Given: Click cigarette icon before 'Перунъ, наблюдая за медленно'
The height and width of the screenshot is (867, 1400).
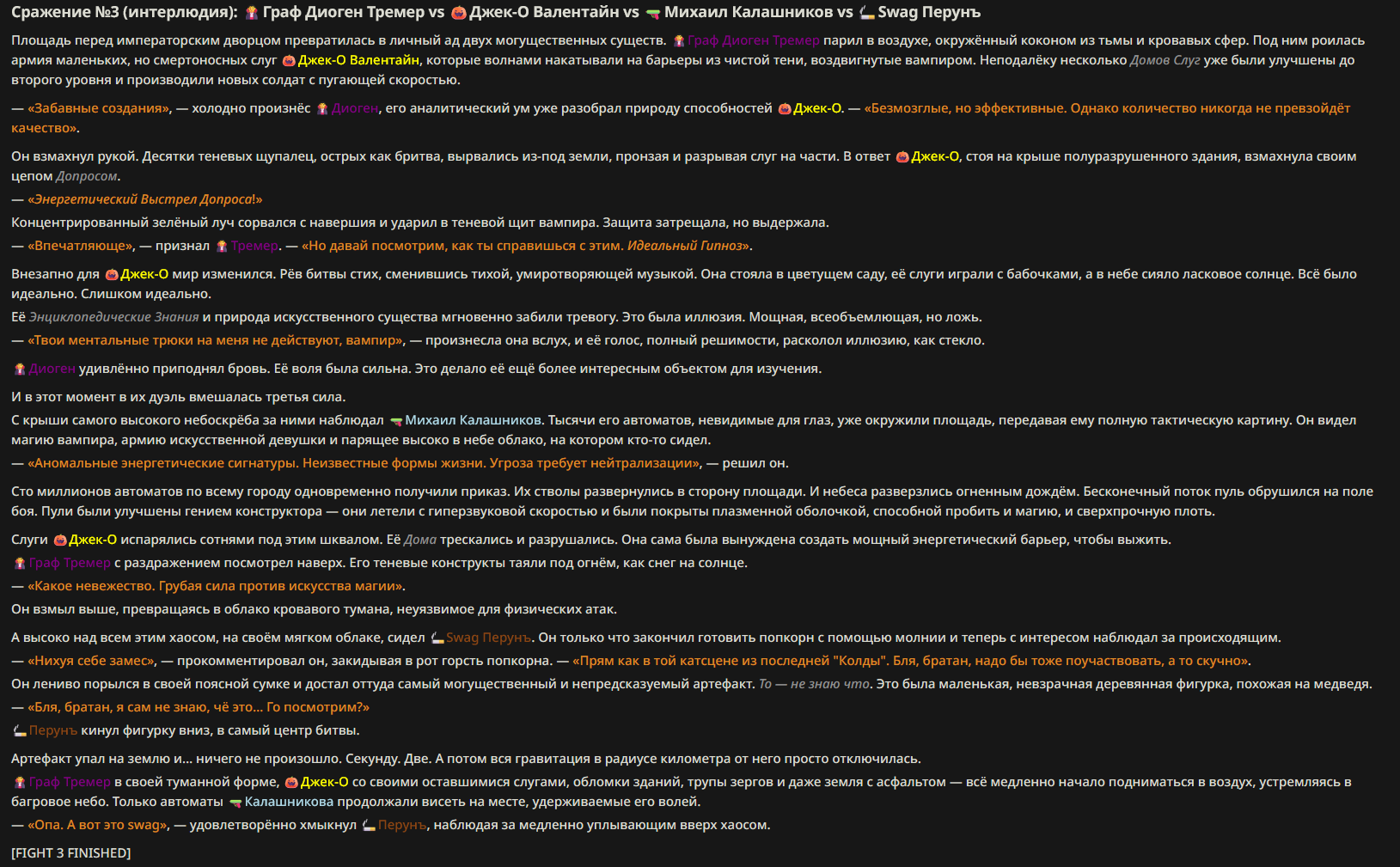Looking at the screenshot, I should pos(369,825).
